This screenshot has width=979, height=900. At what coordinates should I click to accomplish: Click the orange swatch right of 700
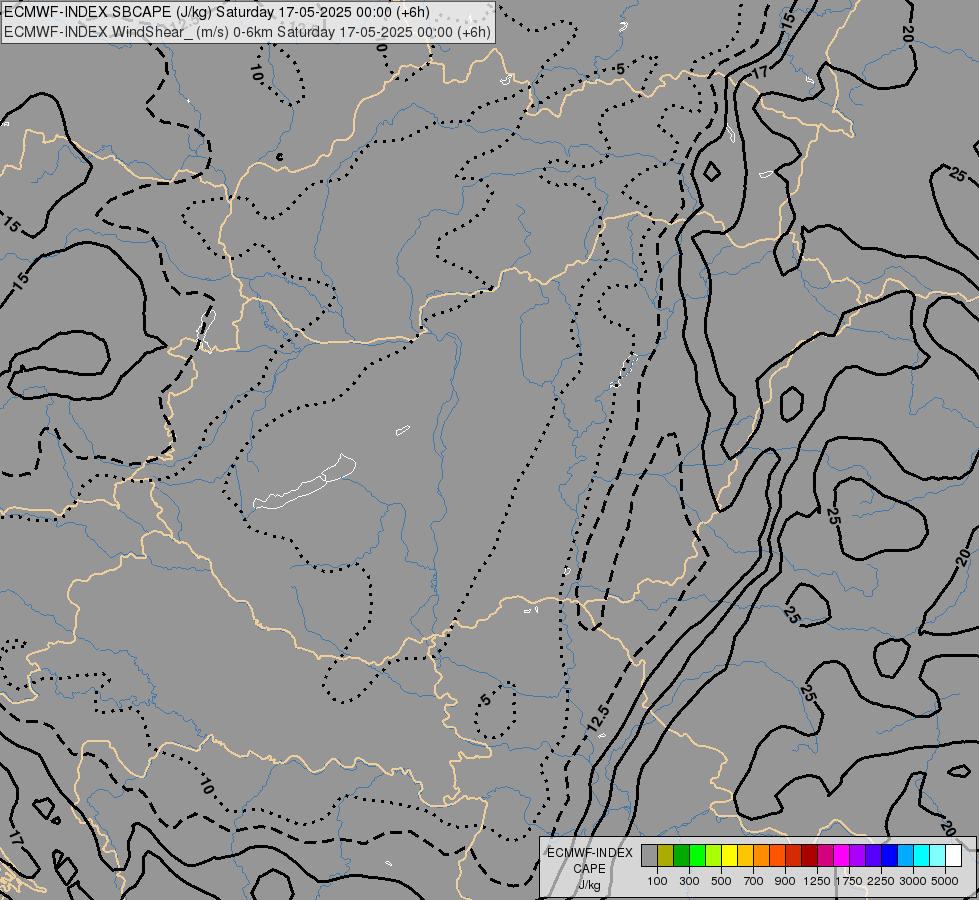pyautogui.click(x=761, y=856)
